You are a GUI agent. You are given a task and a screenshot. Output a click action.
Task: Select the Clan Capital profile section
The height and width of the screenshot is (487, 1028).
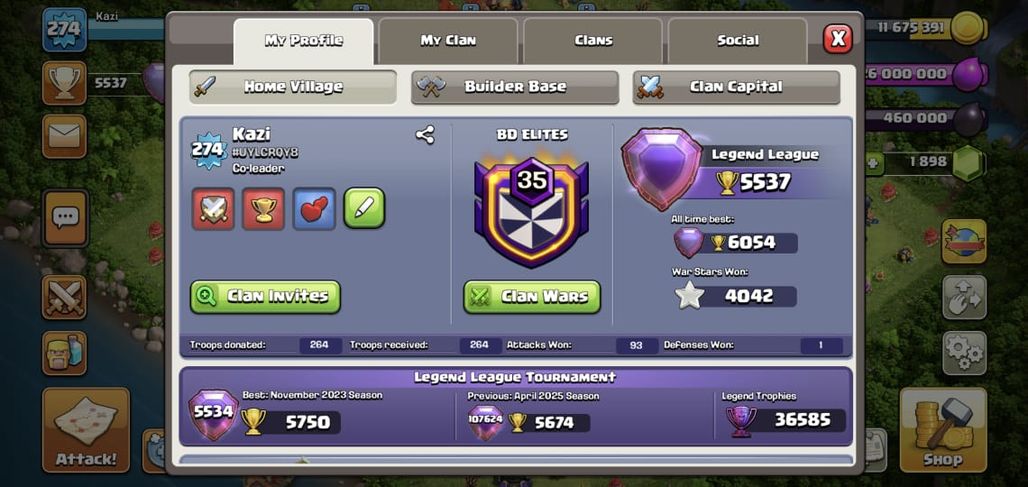[736, 87]
